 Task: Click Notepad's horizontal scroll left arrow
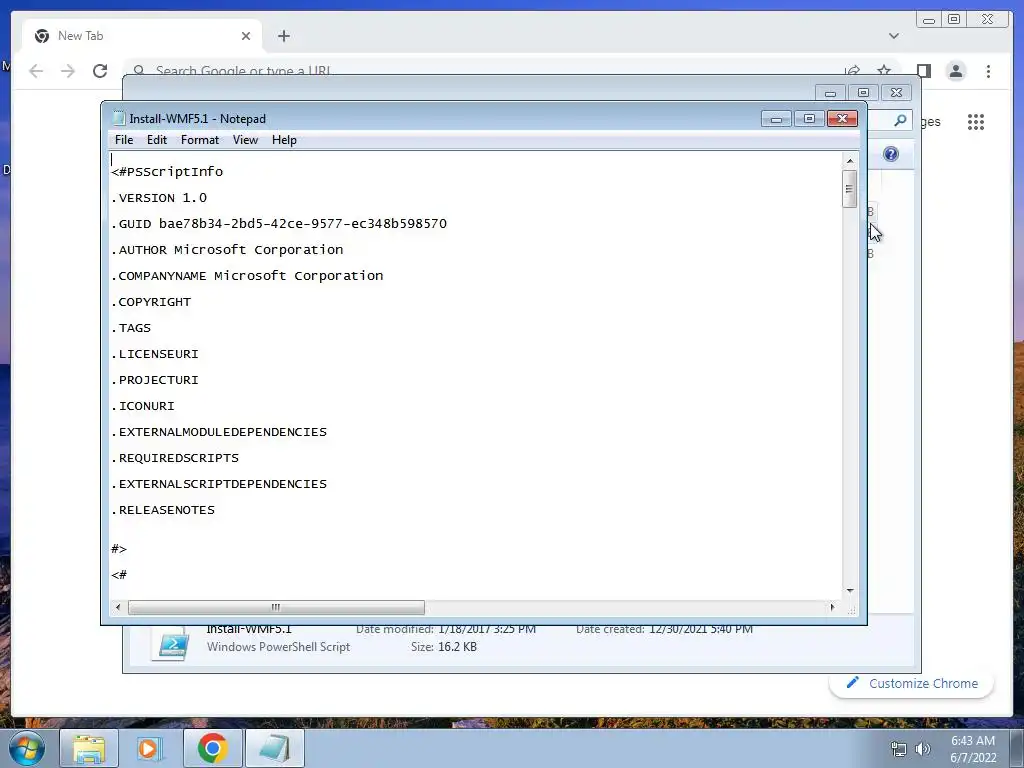point(118,607)
